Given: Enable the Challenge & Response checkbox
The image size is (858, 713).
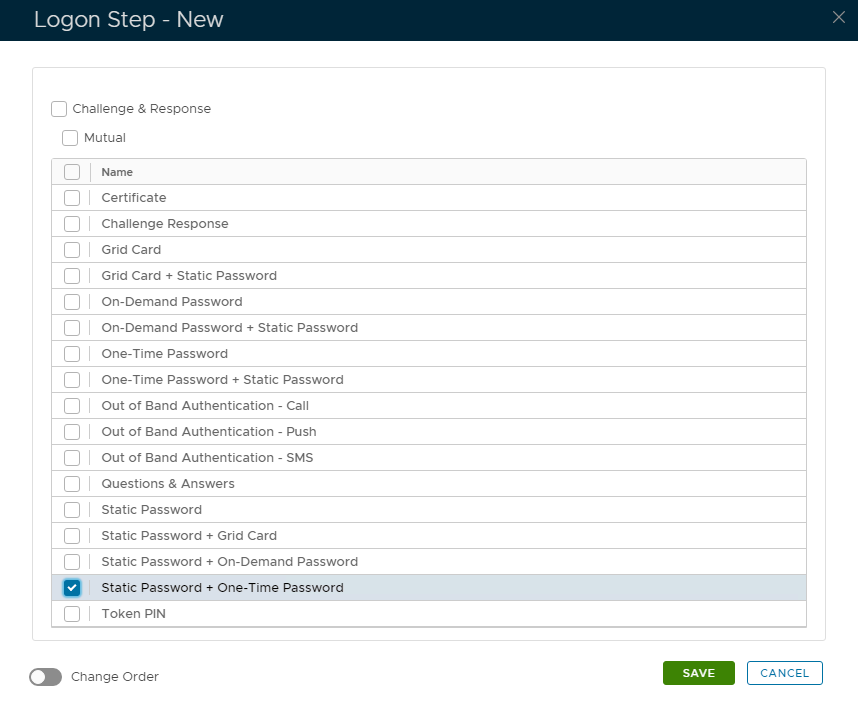Looking at the screenshot, I should tap(59, 109).
